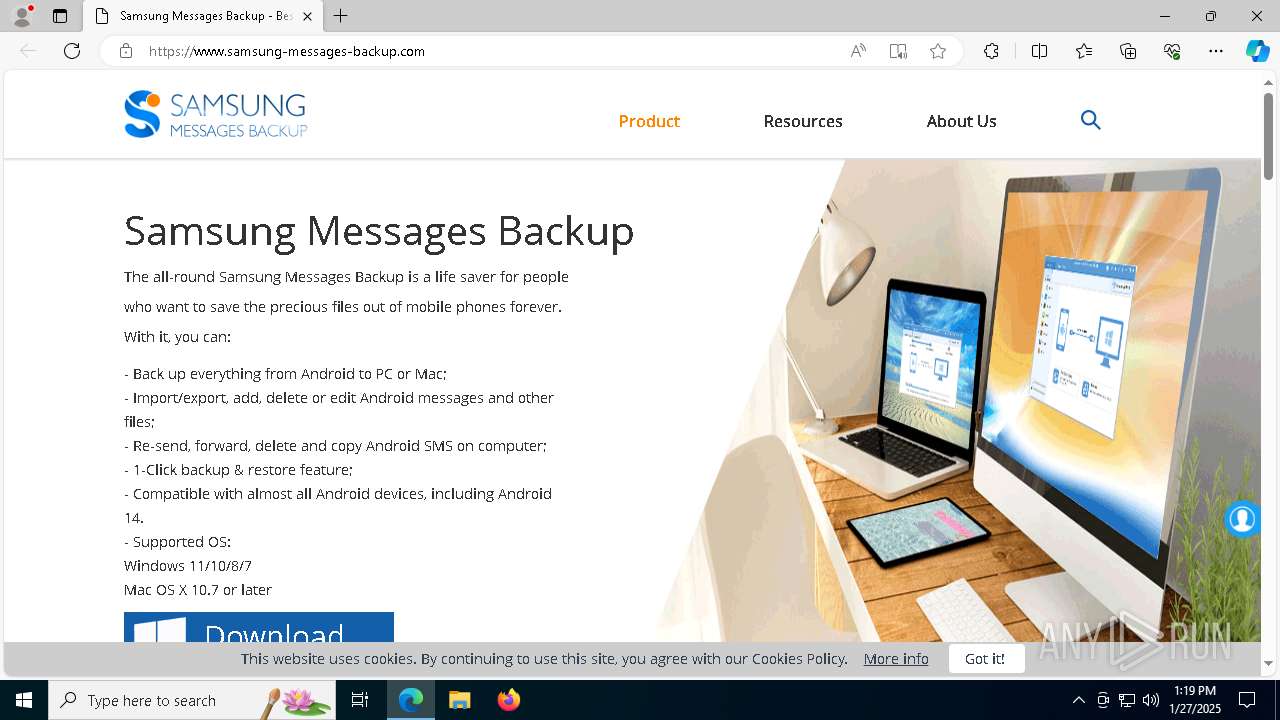The image size is (1280, 720).
Task: Click the 'Windows 11/10/8/7' text
Action: point(188,566)
